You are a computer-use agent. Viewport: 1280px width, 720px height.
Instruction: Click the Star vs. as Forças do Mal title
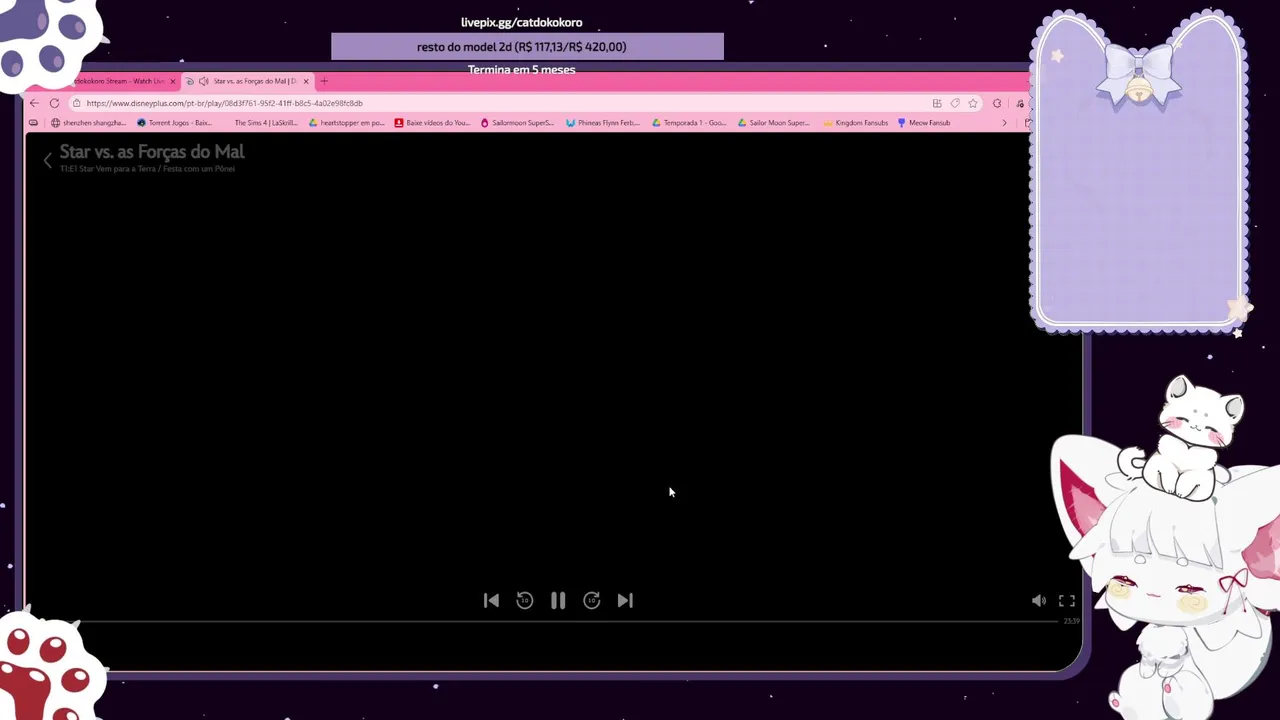[x=152, y=151]
